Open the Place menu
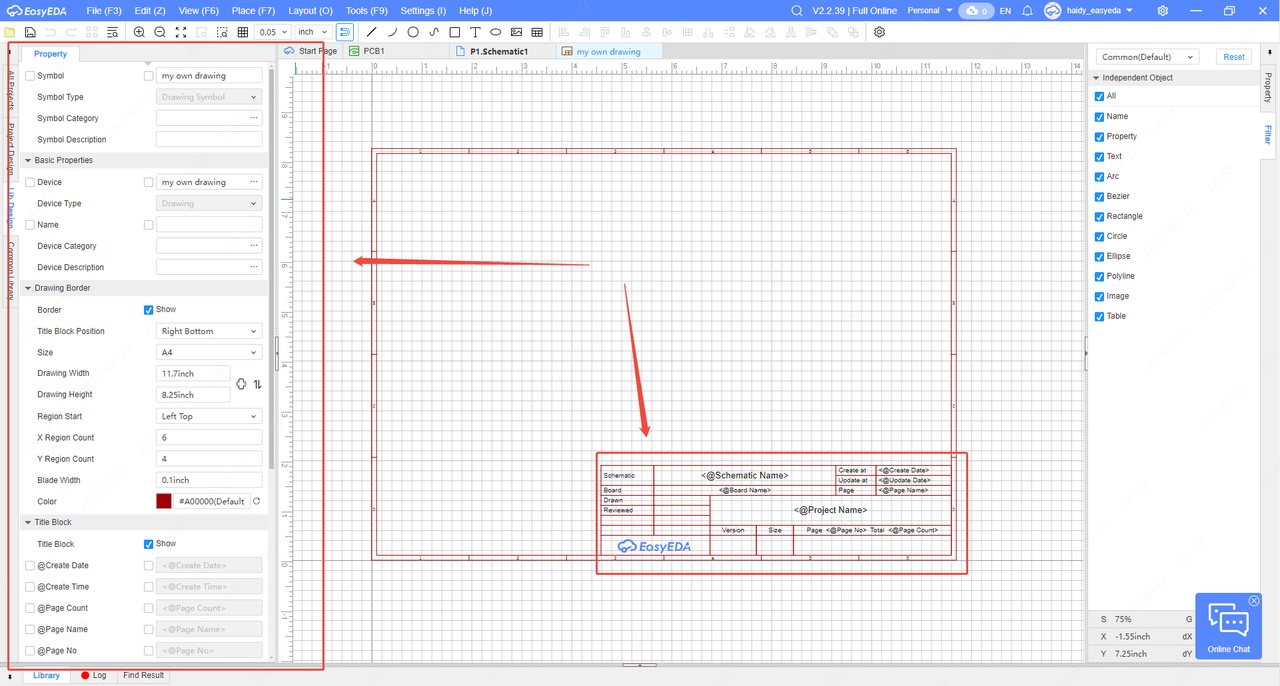This screenshot has width=1280, height=686. click(x=252, y=11)
